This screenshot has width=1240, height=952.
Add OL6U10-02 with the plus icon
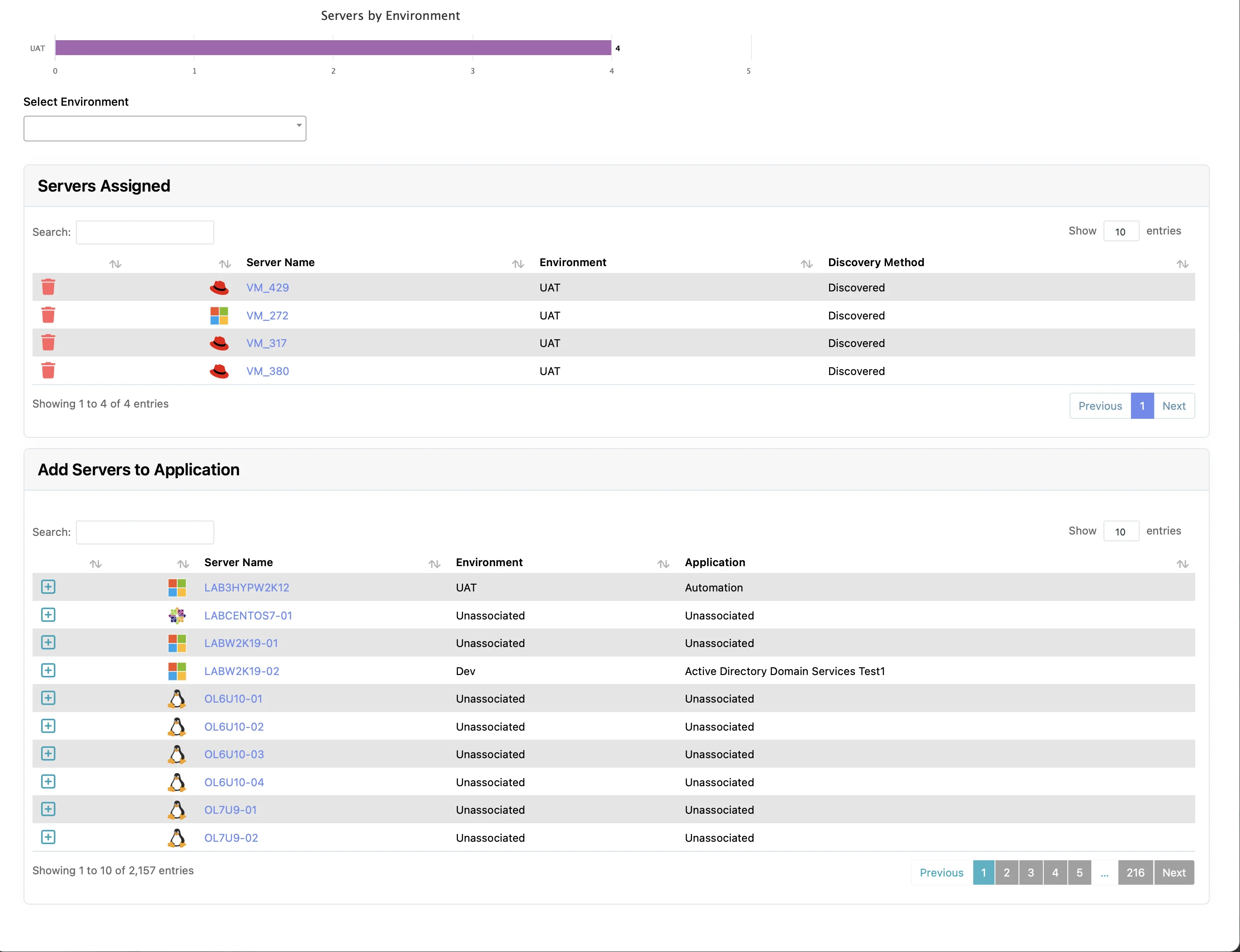(x=48, y=726)
